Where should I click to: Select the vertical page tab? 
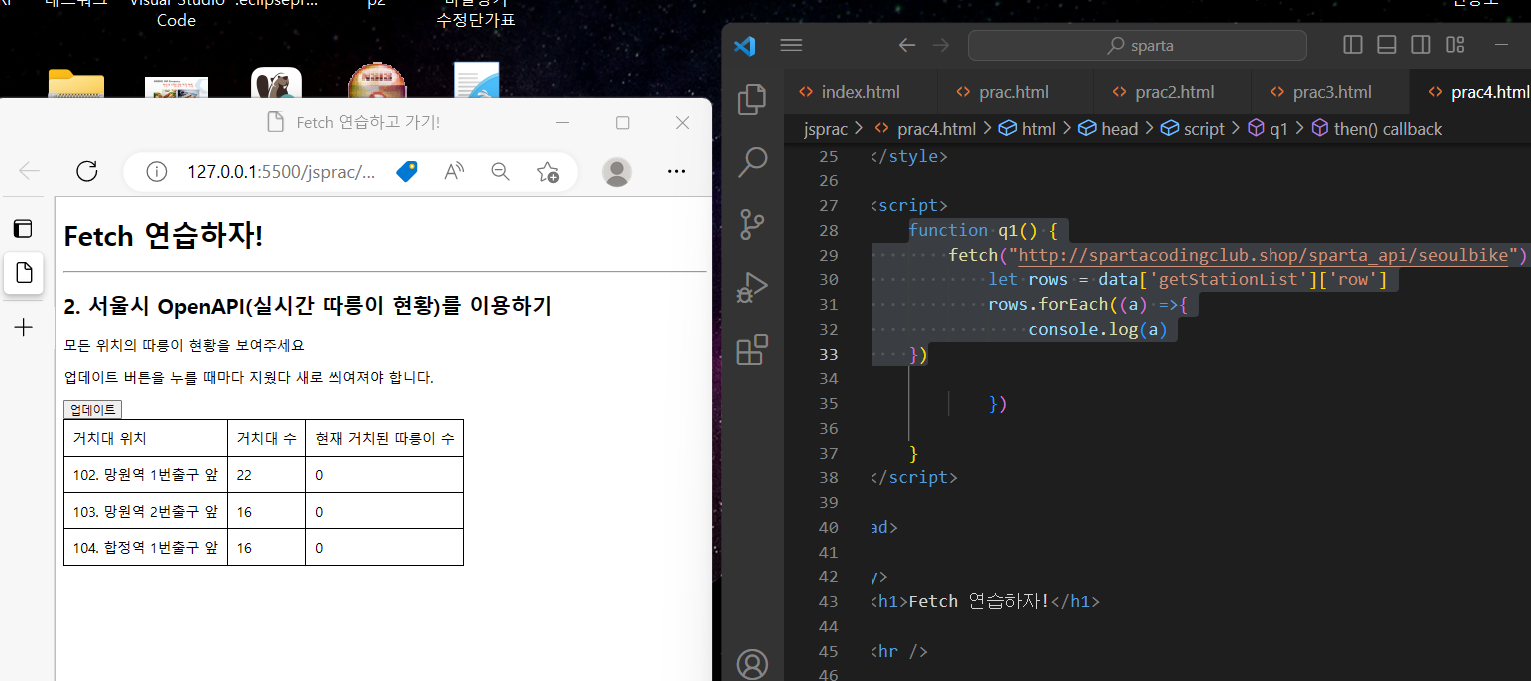point(24,273)
